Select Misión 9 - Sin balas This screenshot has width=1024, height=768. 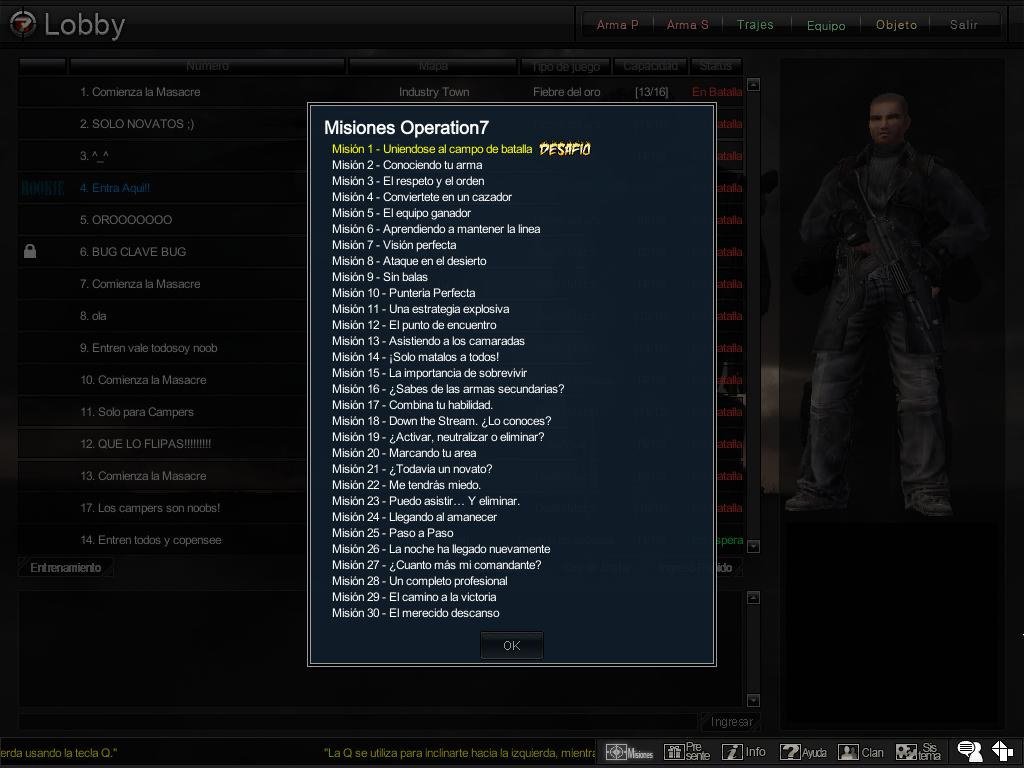379,277
